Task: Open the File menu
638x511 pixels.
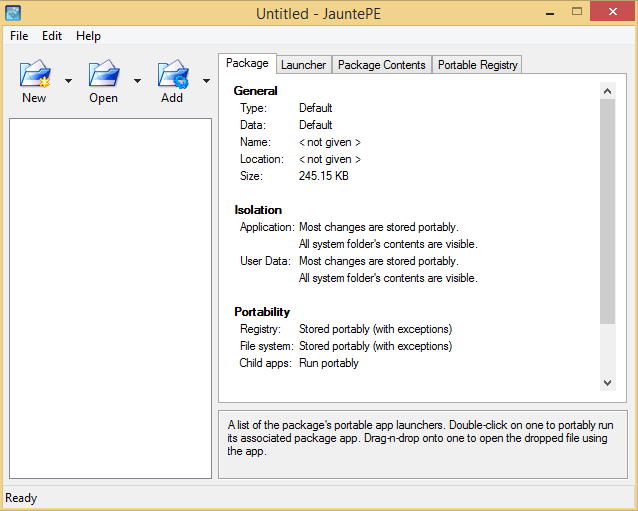Action: [x=19, y=36]
